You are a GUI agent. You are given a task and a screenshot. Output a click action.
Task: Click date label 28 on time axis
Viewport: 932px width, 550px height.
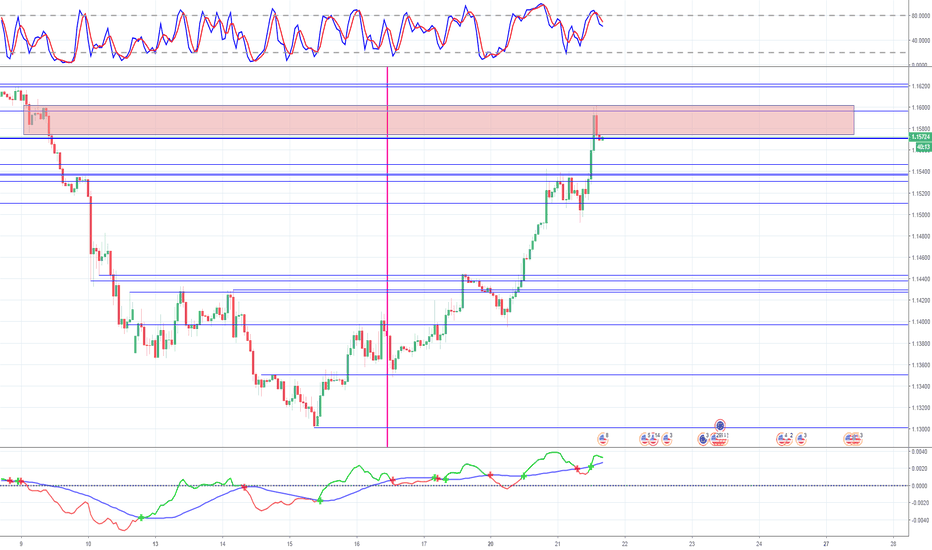coord(893,543)
